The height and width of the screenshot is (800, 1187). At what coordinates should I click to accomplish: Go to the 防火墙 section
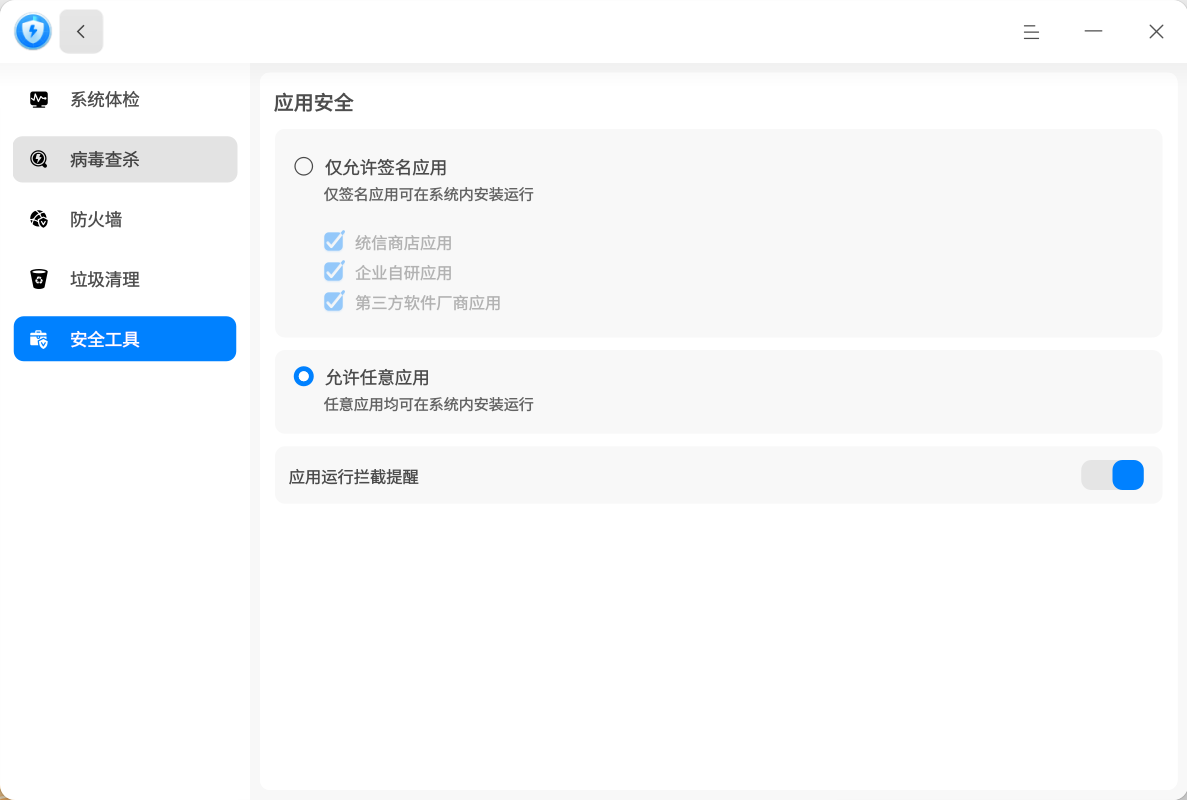(97, 220)
